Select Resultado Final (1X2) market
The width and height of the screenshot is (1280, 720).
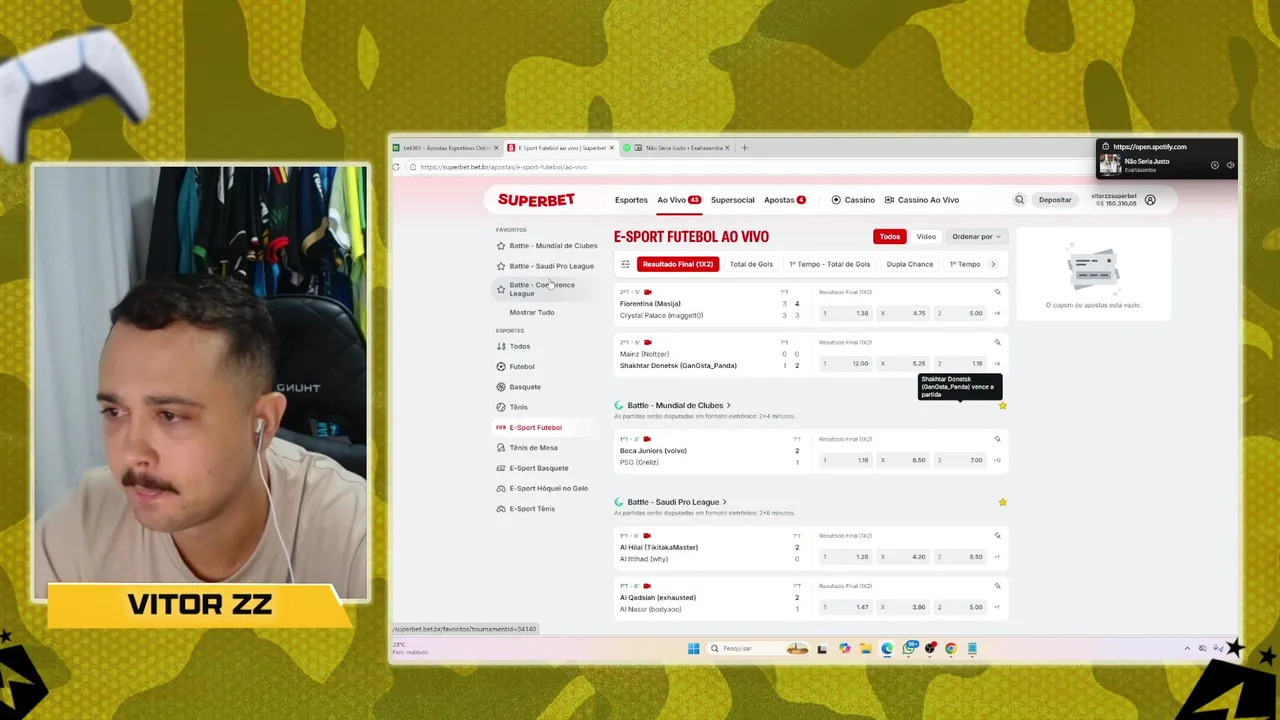(678, 264)
